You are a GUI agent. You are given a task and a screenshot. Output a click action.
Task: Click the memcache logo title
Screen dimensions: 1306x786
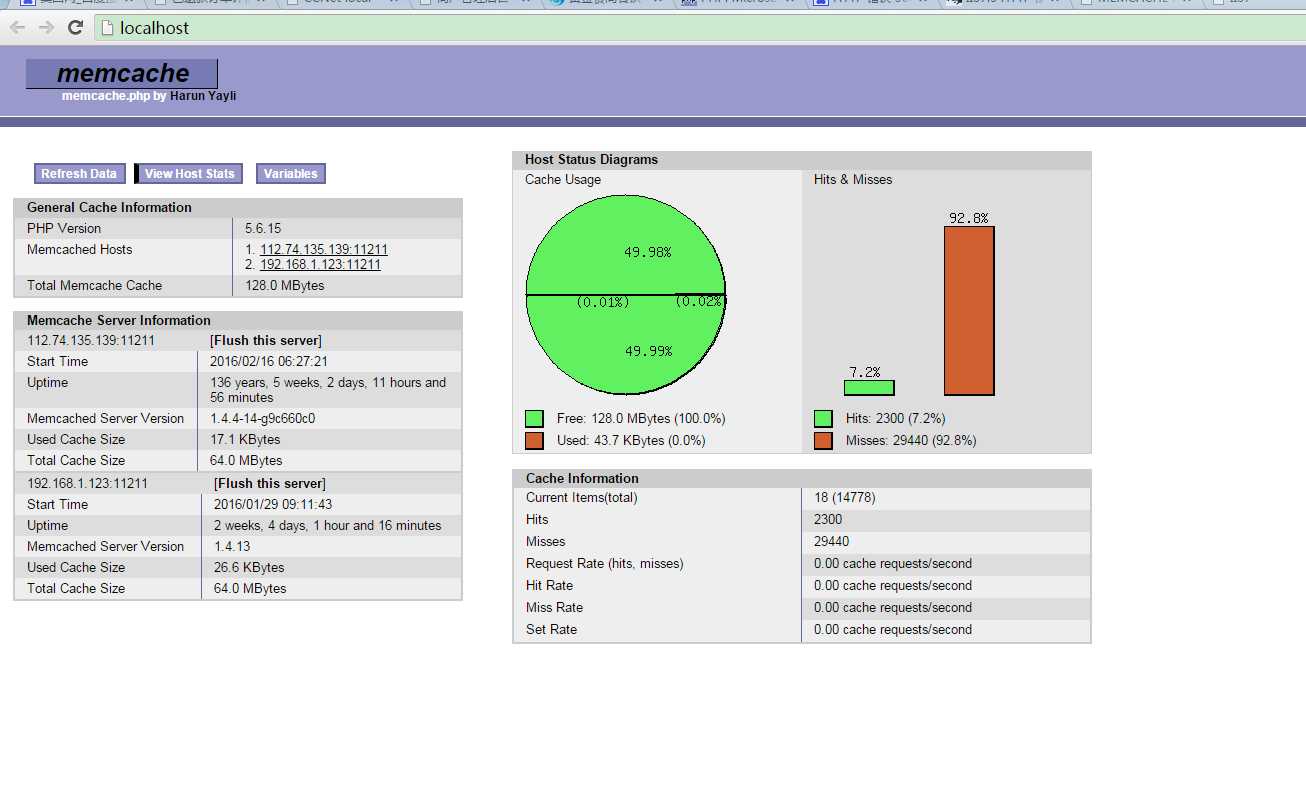click(x=122, y=73)
